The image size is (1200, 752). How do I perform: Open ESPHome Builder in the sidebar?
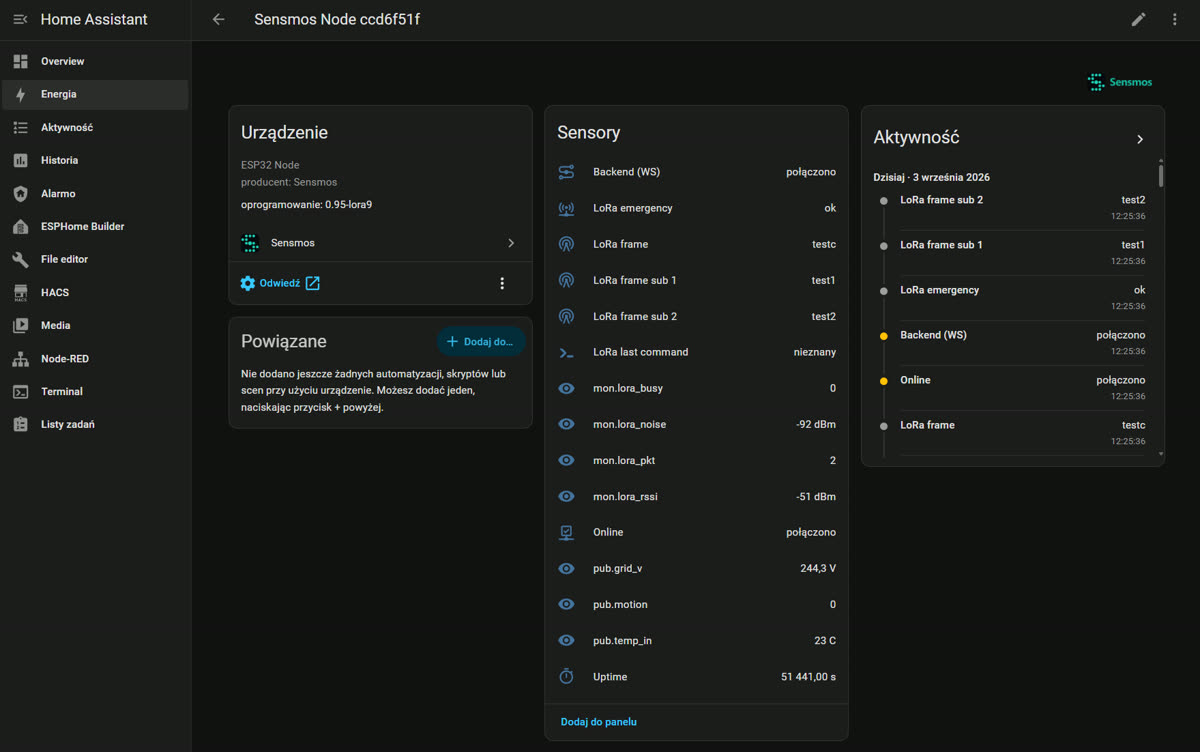pyautogui.click(x=95, y=227)
